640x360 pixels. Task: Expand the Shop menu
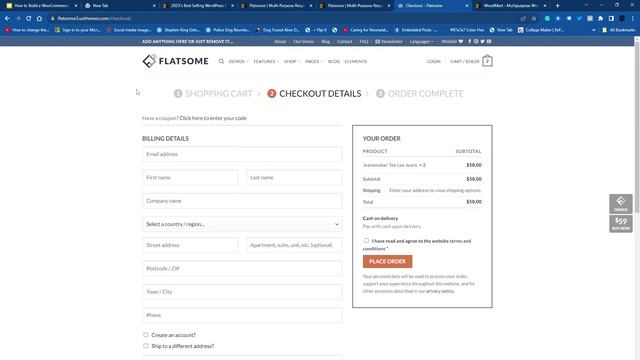click(x=292, y=61)
